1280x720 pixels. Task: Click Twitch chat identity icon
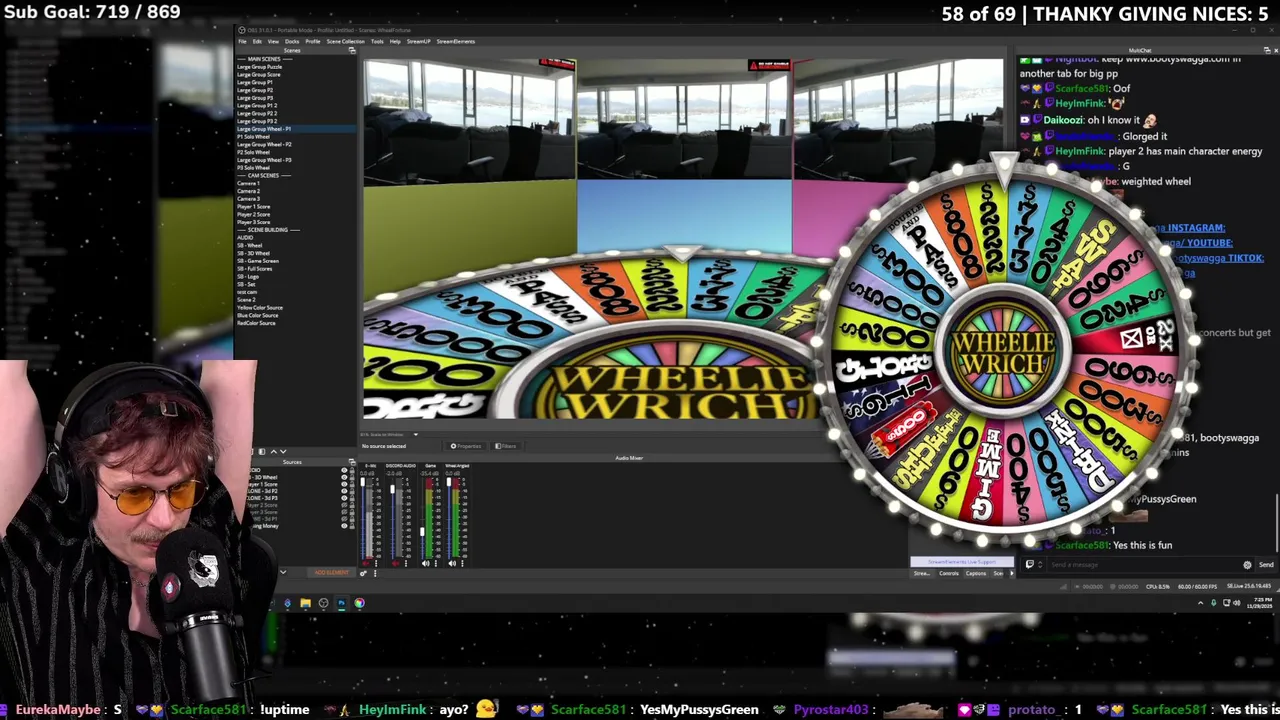(1030, 564)
